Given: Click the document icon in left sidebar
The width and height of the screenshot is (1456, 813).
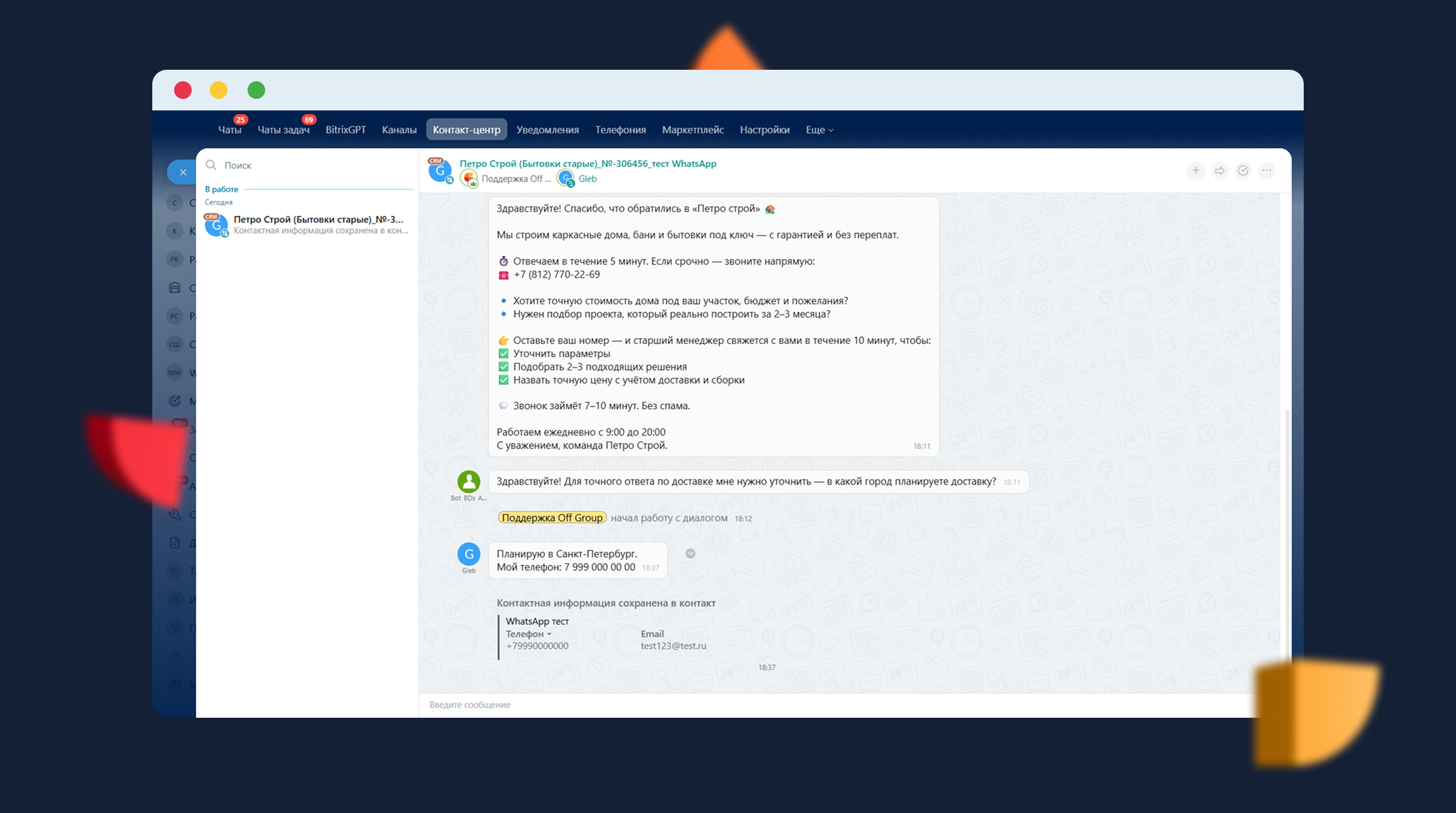Looking at the screenshot, I should [175, 542].
